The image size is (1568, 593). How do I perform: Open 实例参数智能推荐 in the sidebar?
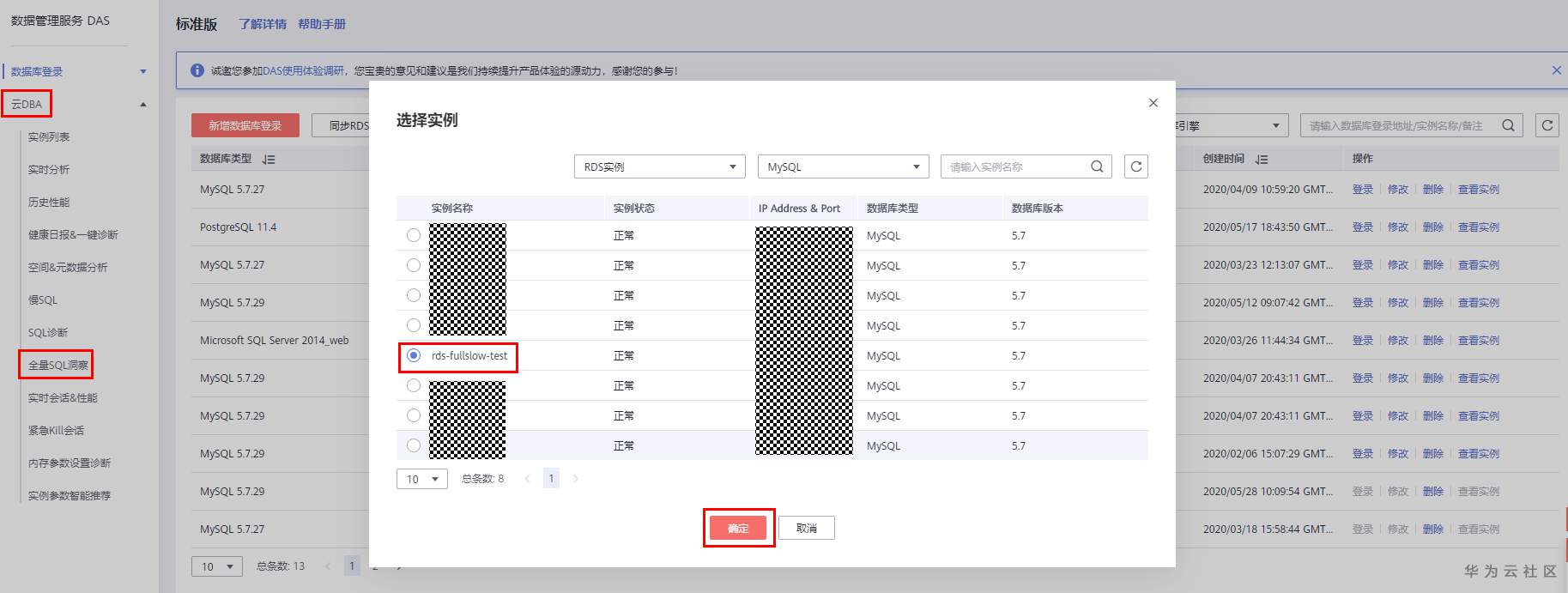[x=70, y=496]
